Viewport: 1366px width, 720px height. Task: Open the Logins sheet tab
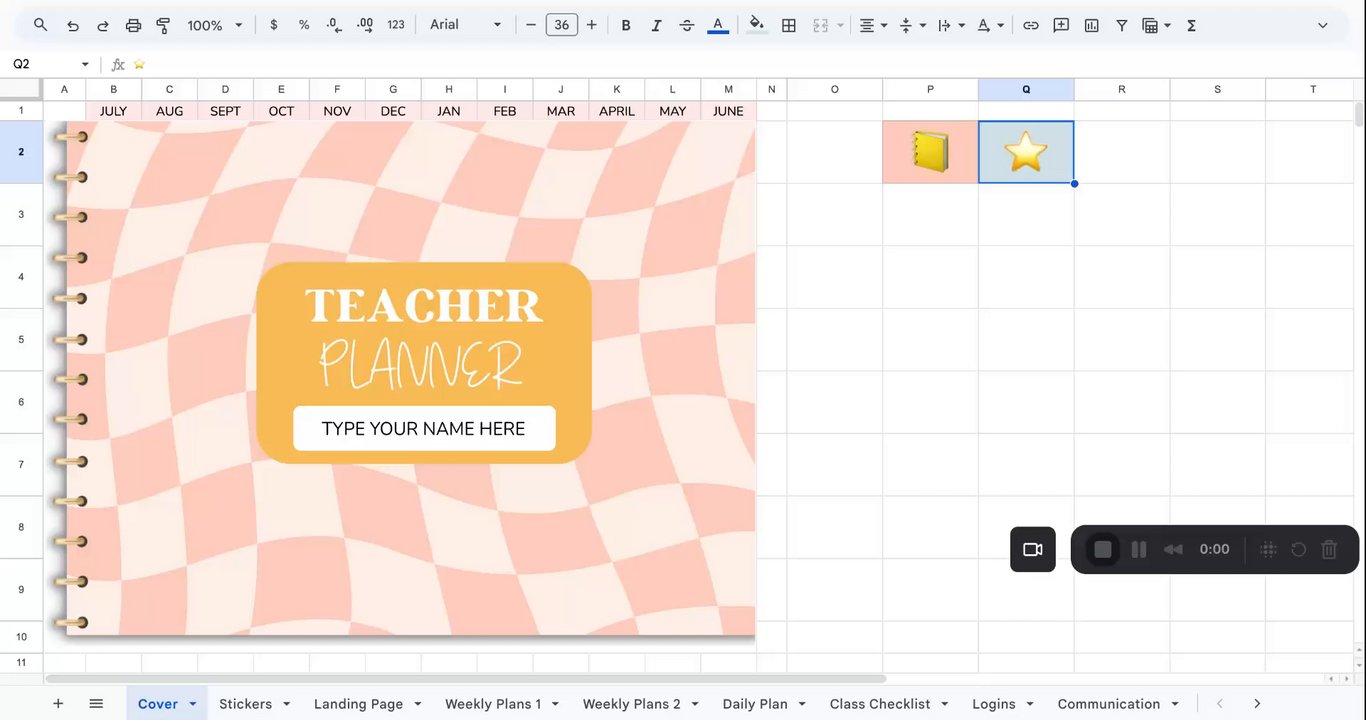point(994,704)
